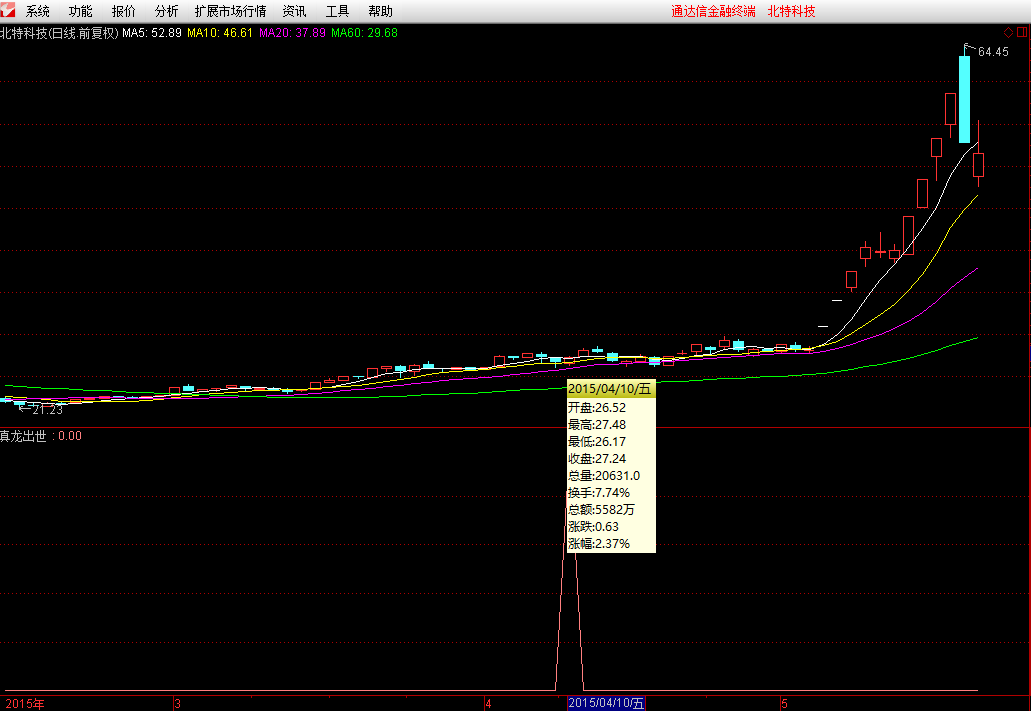Open the 系统 menu
The width and height of the screenshot is (1031, 711).
point(37,11)
